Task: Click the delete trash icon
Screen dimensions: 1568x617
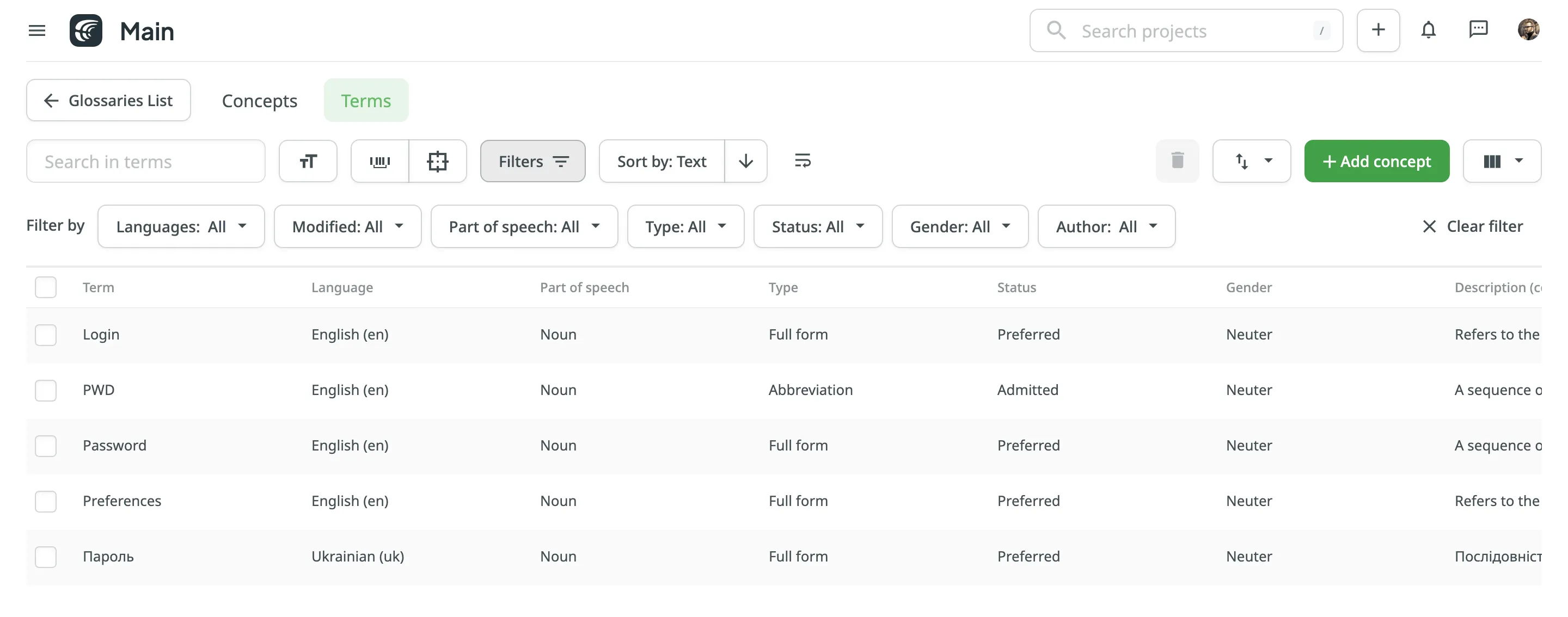Action: pos(1177,161)
